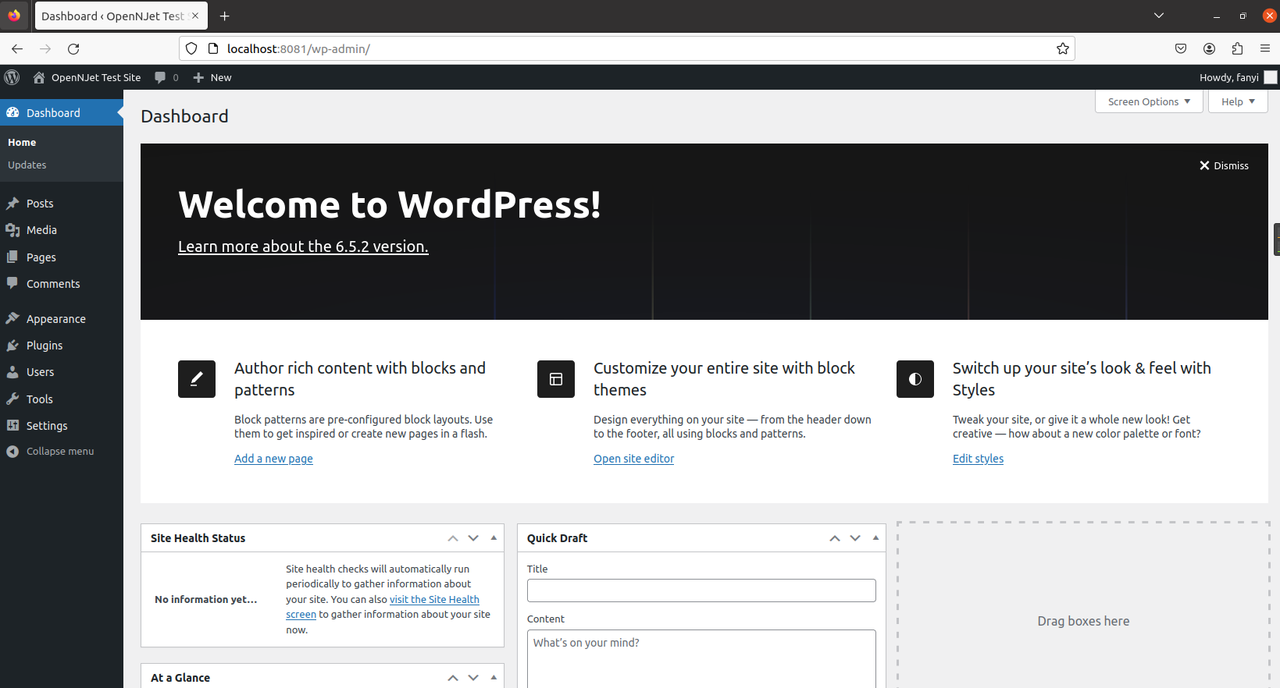
Task: Open Firefox application menu
Action: point(1265,48)
